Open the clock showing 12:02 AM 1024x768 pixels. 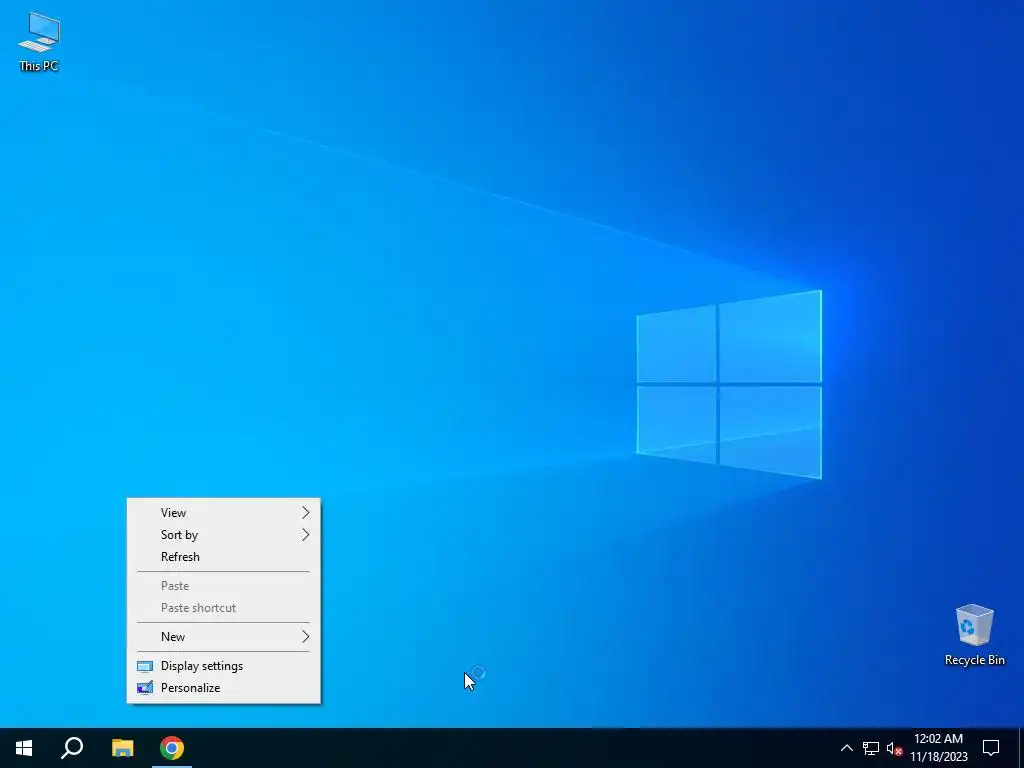coord(938,748)
